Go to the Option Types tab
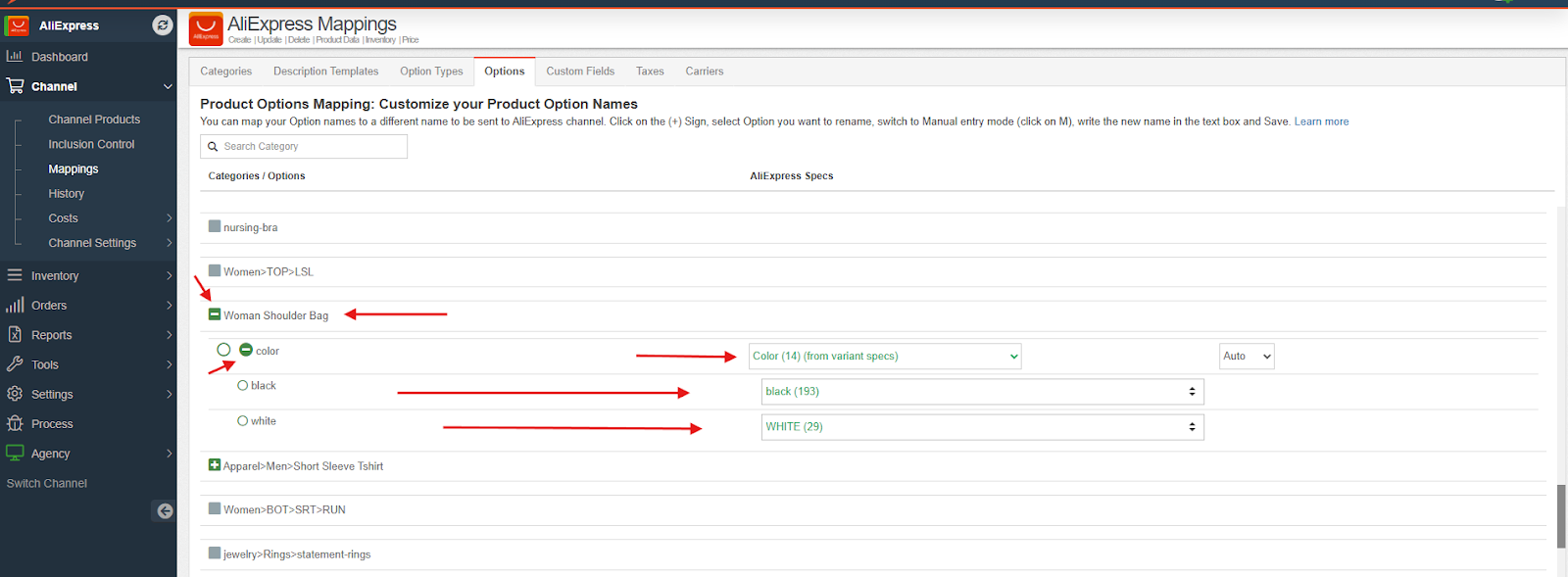 click(x=431, y=72)
